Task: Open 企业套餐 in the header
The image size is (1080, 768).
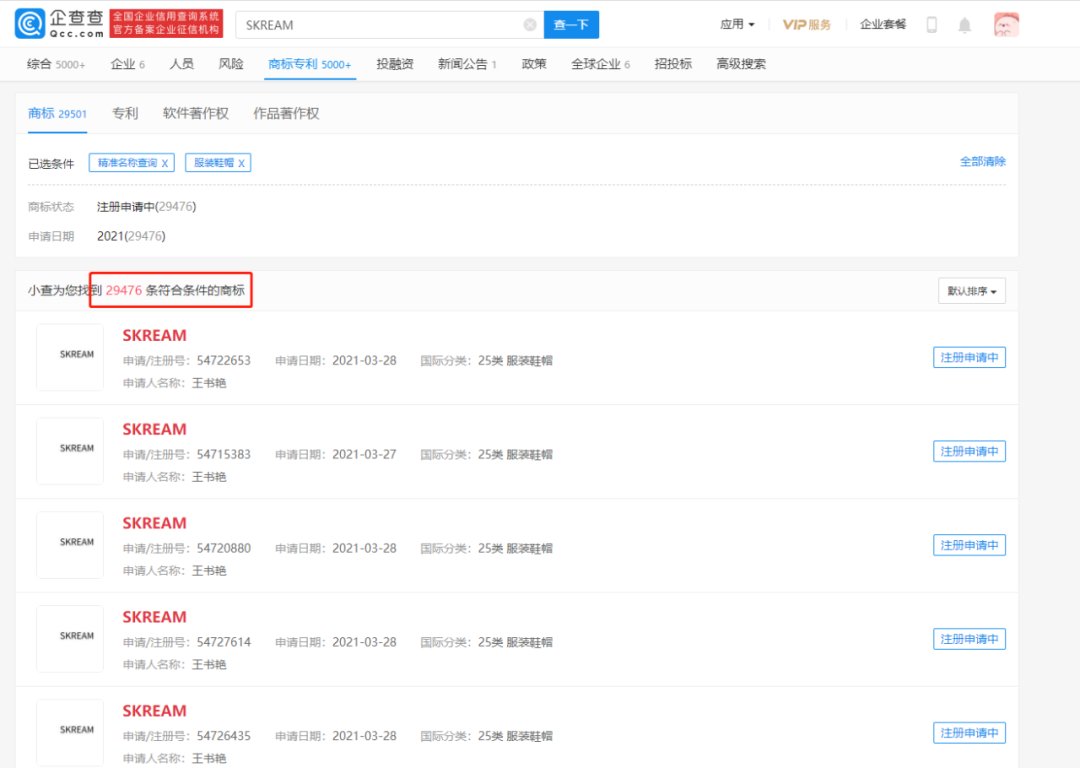Action: coord(884,24)
